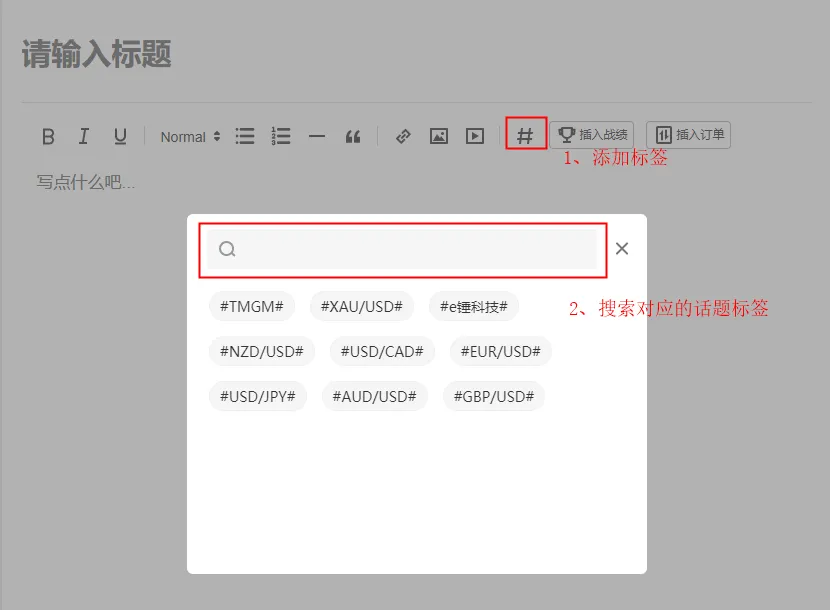Screen dimensions: 830x610
Task: Insert an image into the post
Action: (439, 137)
